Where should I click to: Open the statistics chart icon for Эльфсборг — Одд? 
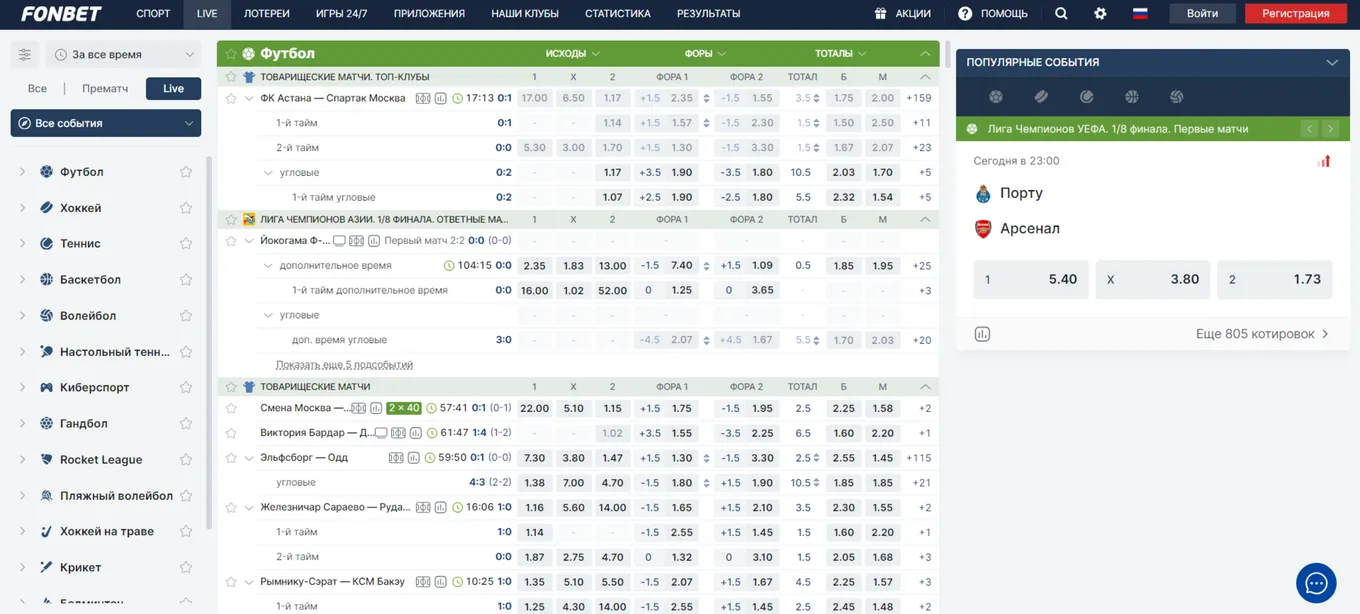point(413,458)
